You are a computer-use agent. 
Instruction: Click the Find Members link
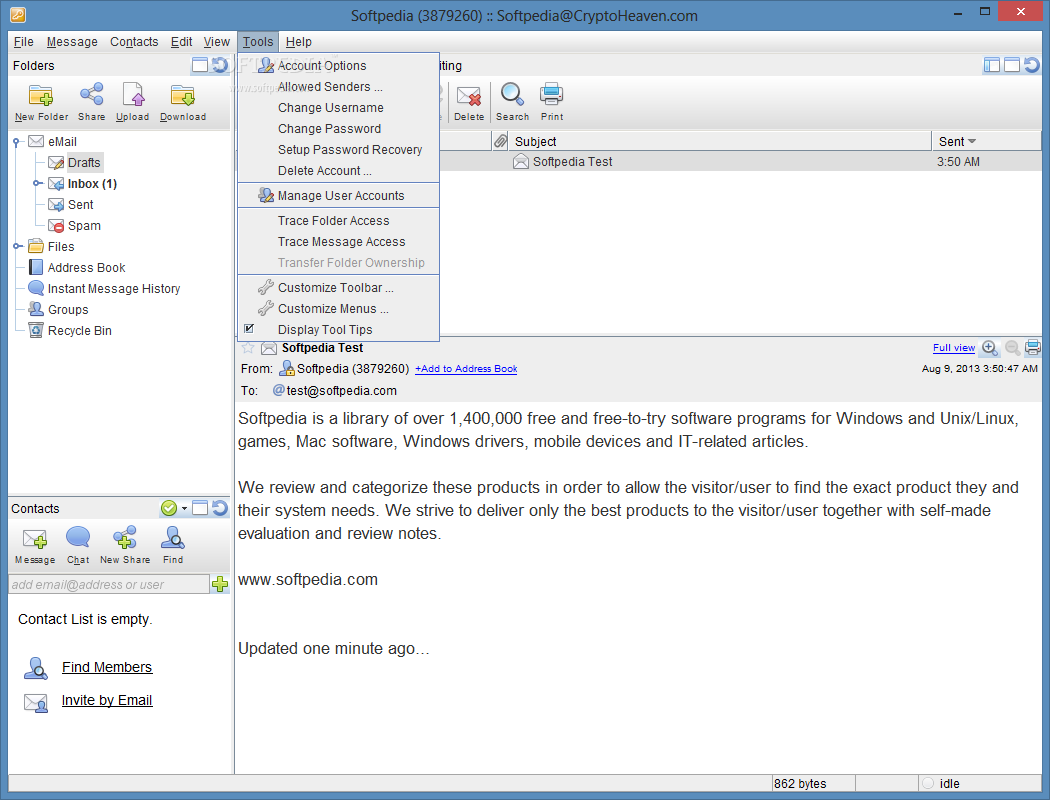tap(107, 667)
